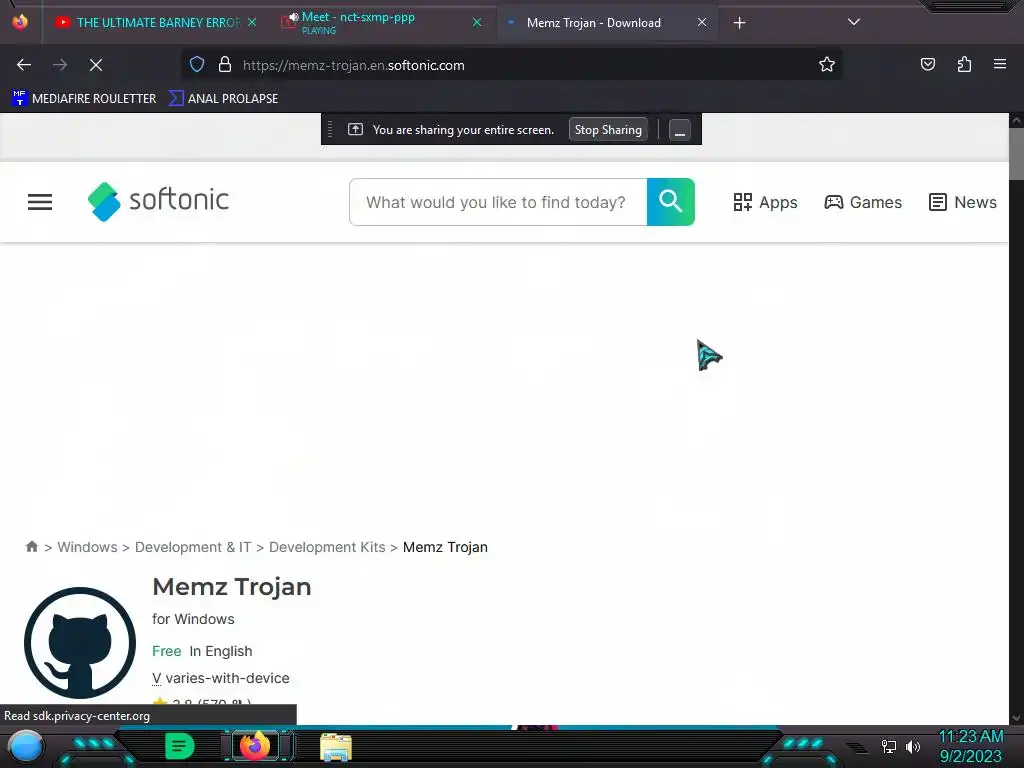The width and height of the screenshot is (1024, 768).
Task: Open the News section
Action: point(963,202)
